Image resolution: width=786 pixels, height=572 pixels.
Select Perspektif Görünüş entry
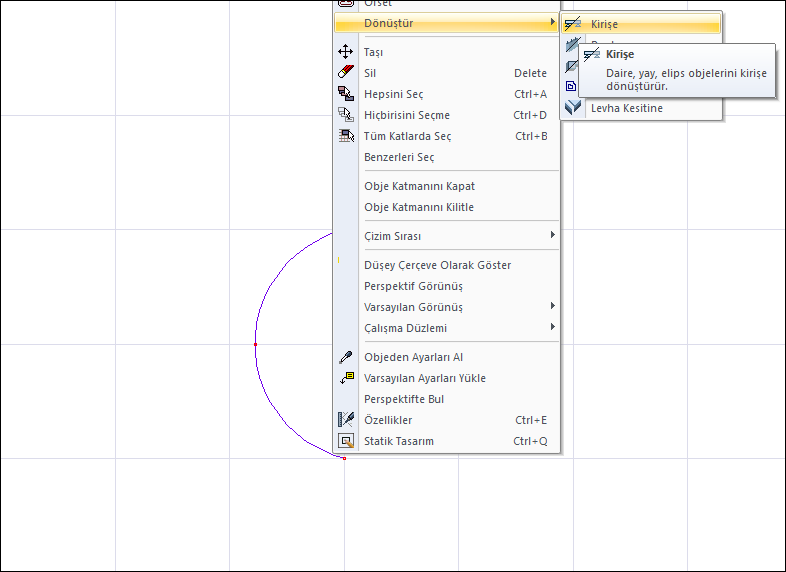click(x=446, y=287)
